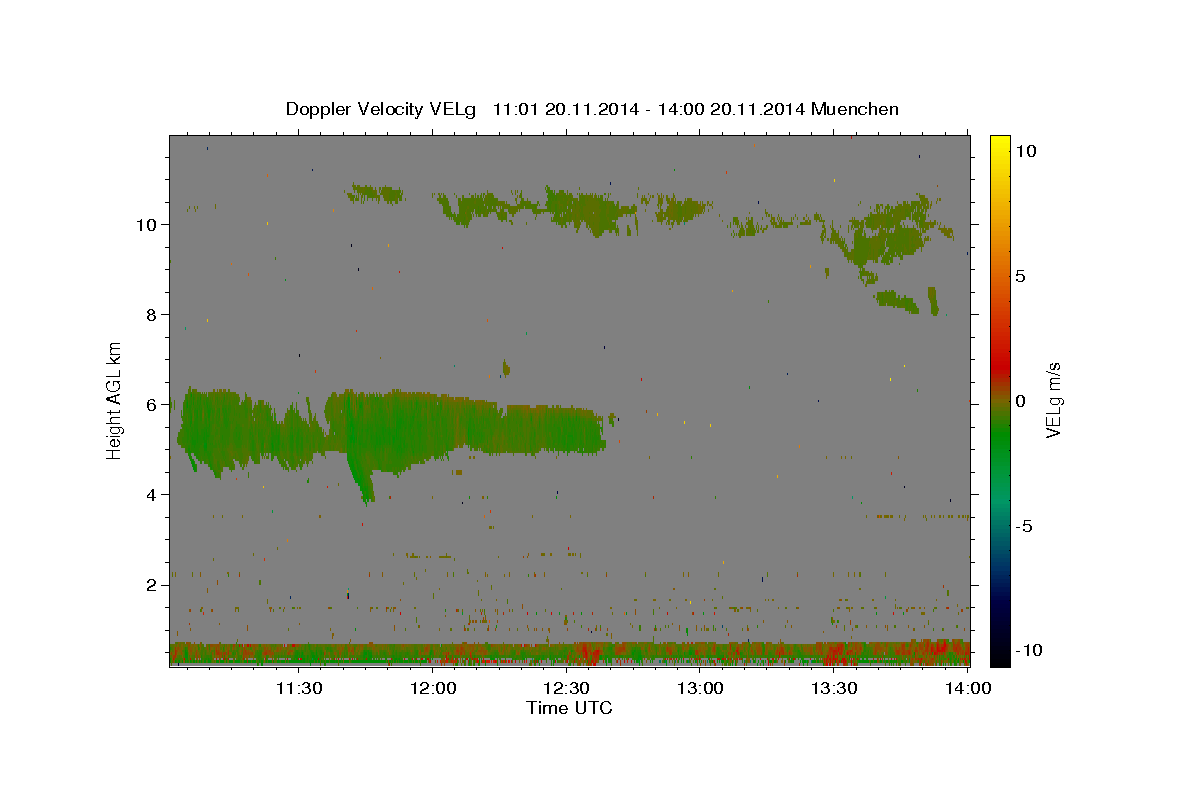Viewport: 1200px width, 800px height.
Task: Click the 'VELg m/s' colorbar label
Action: point(1053,400)
